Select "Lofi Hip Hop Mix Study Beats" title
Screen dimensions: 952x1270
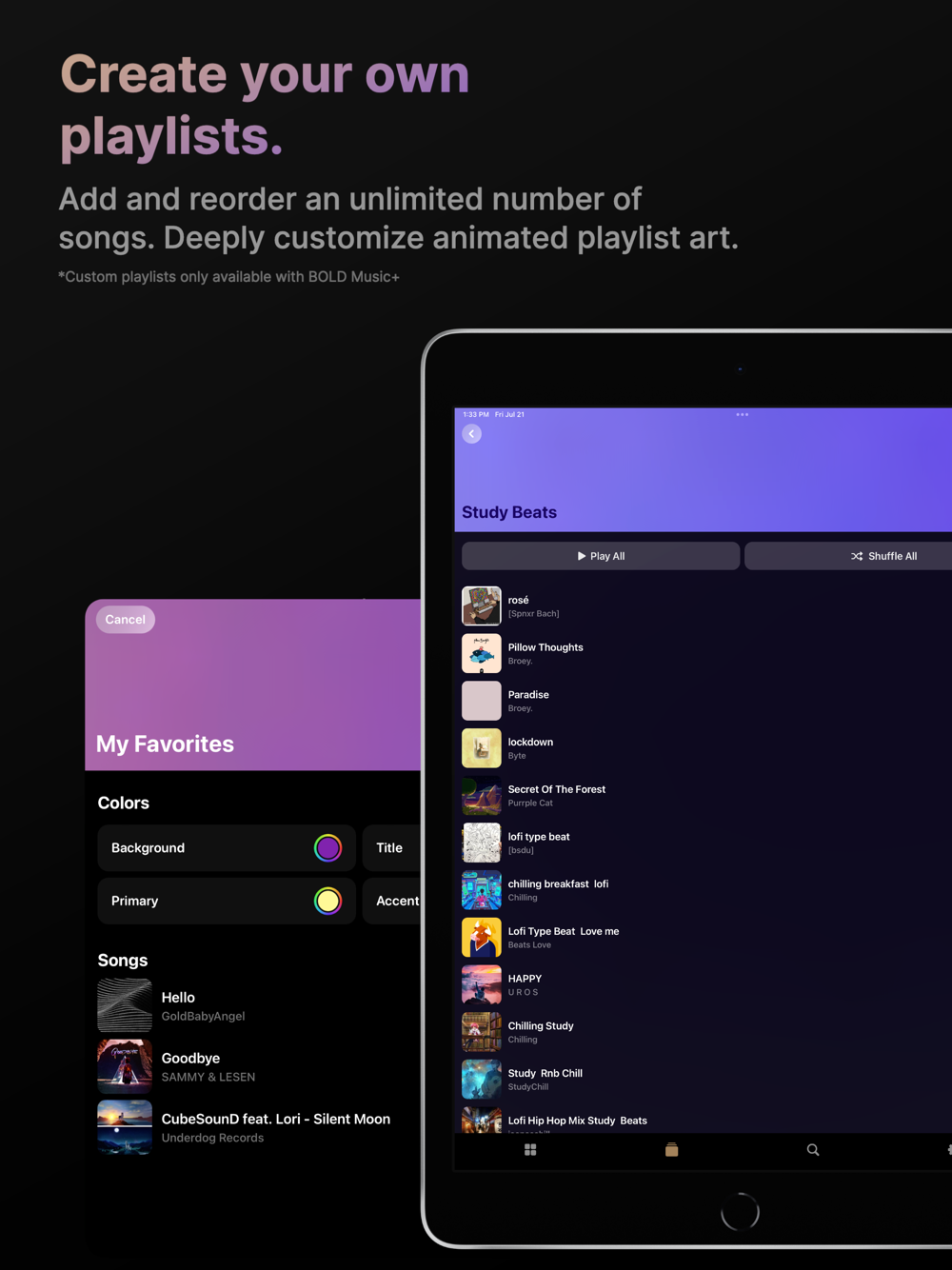(x=578, y=1121)
